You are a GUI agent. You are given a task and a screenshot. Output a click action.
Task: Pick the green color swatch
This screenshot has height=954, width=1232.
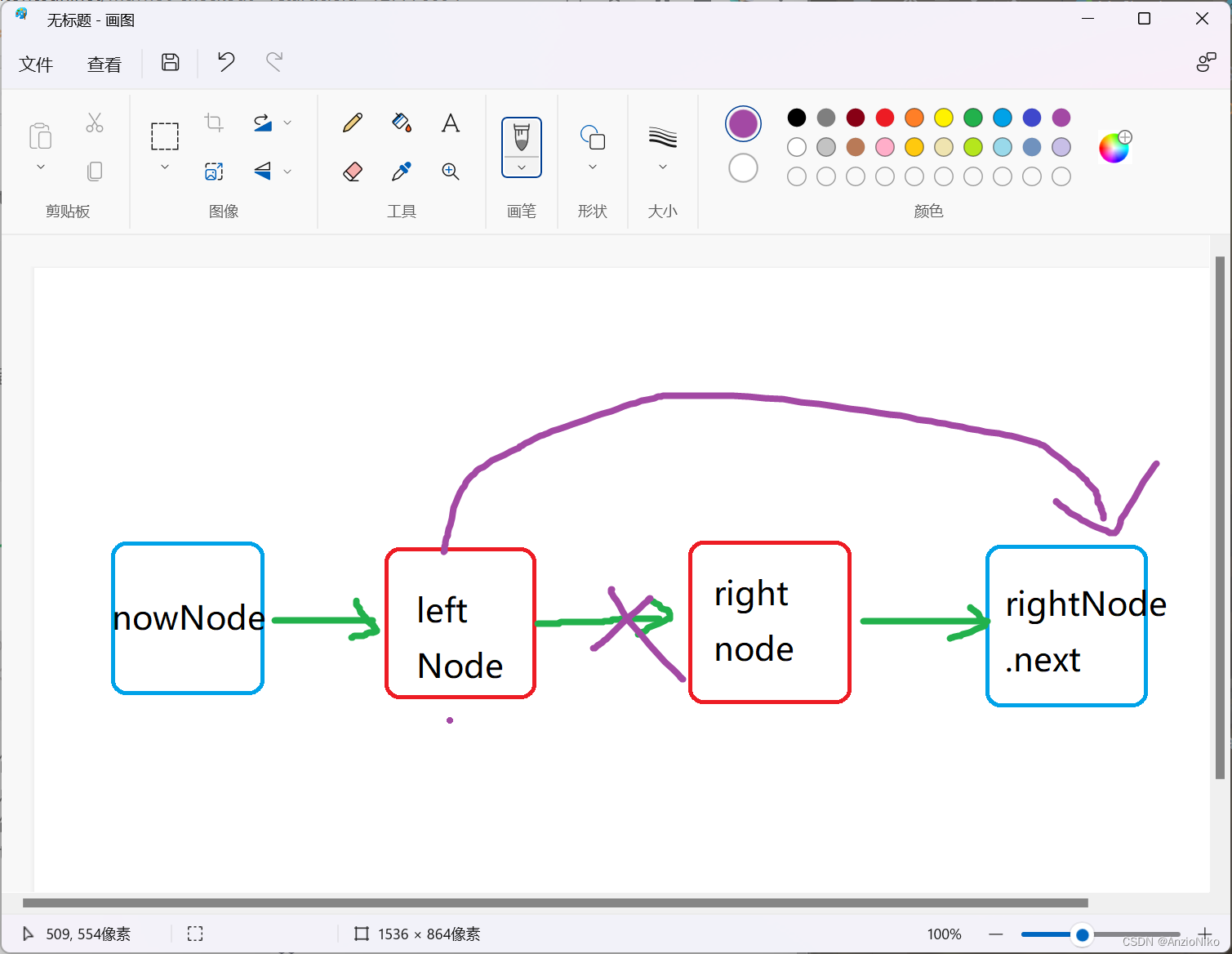(x=973, y=118)
